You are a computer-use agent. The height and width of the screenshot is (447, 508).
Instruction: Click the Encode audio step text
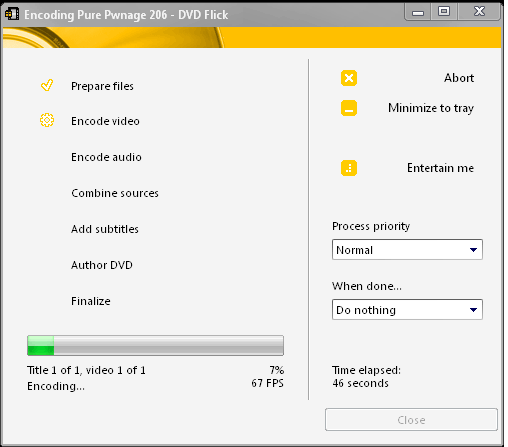click(106, 157)
